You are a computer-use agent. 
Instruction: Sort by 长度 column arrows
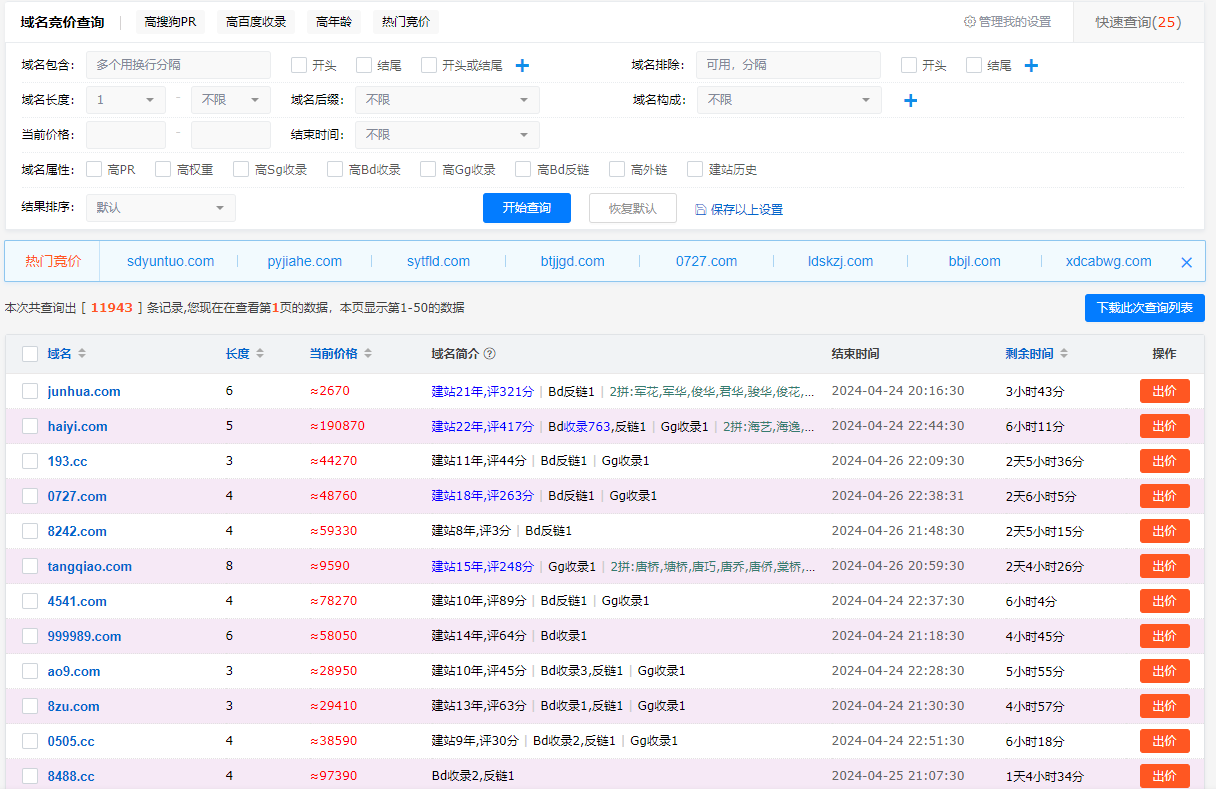point(260,354)
